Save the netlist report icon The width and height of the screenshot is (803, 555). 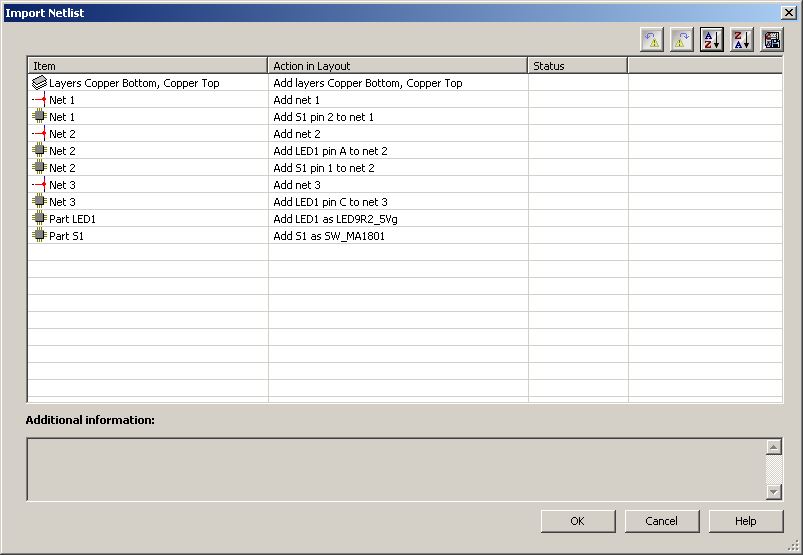[772, 39]
